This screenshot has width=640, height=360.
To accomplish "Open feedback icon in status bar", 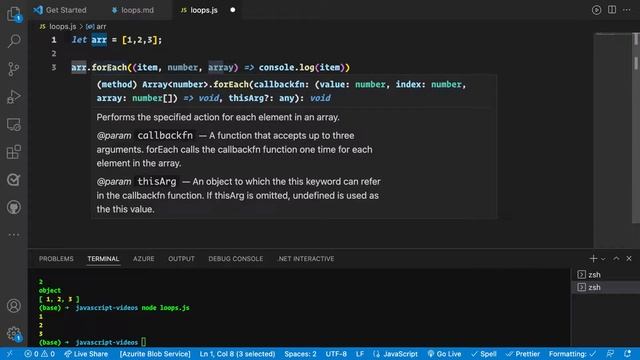I will tap(610, 354).
